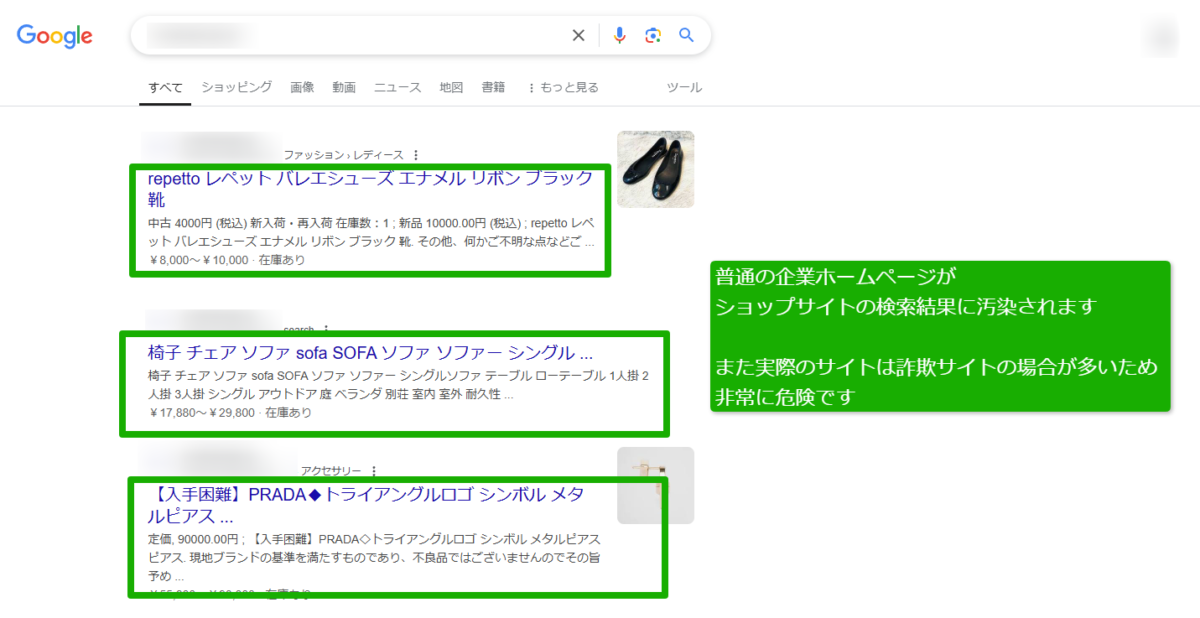Click the black ballet shoes thumbnail
Screen dimensions: 1200x618
(x=655, y=169)
